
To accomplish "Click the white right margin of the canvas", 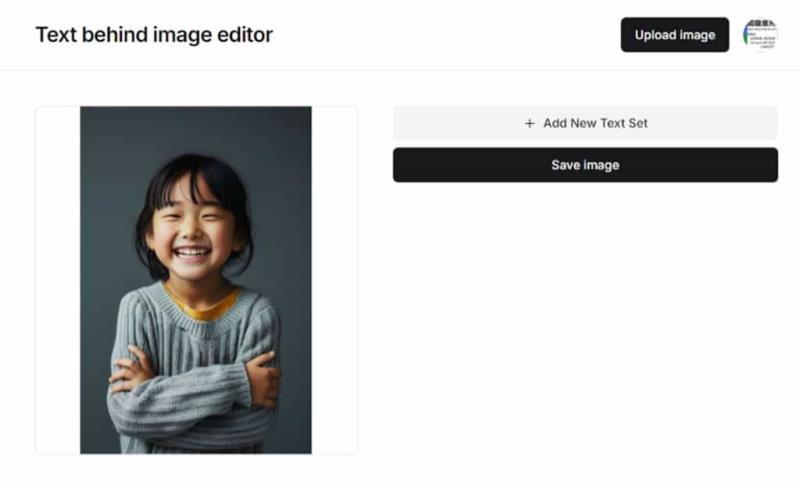I will pyautogui.click(x=334, y=280).
